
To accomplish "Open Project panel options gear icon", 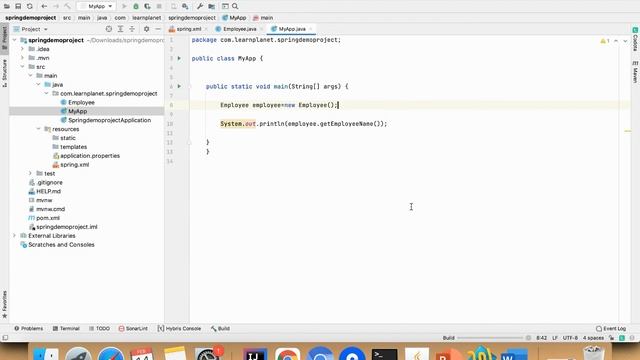I will [147, 29].
